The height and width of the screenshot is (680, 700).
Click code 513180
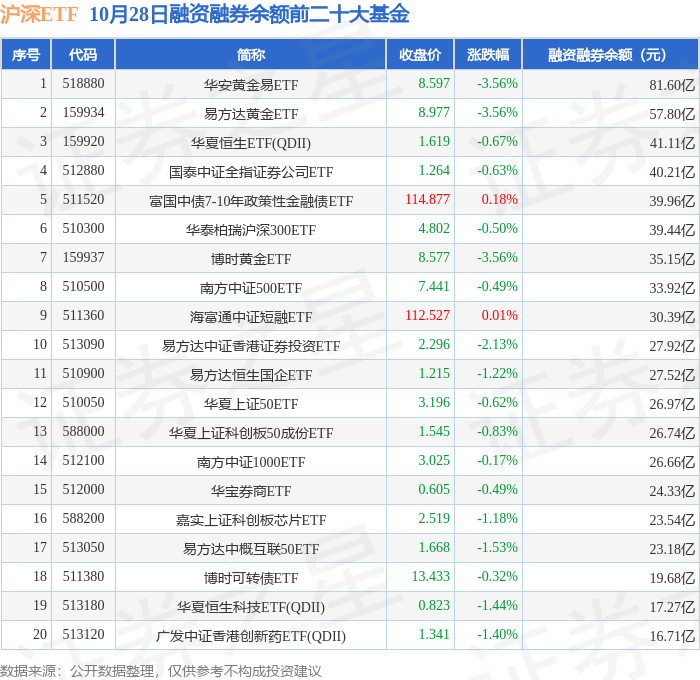coord(83,606)
